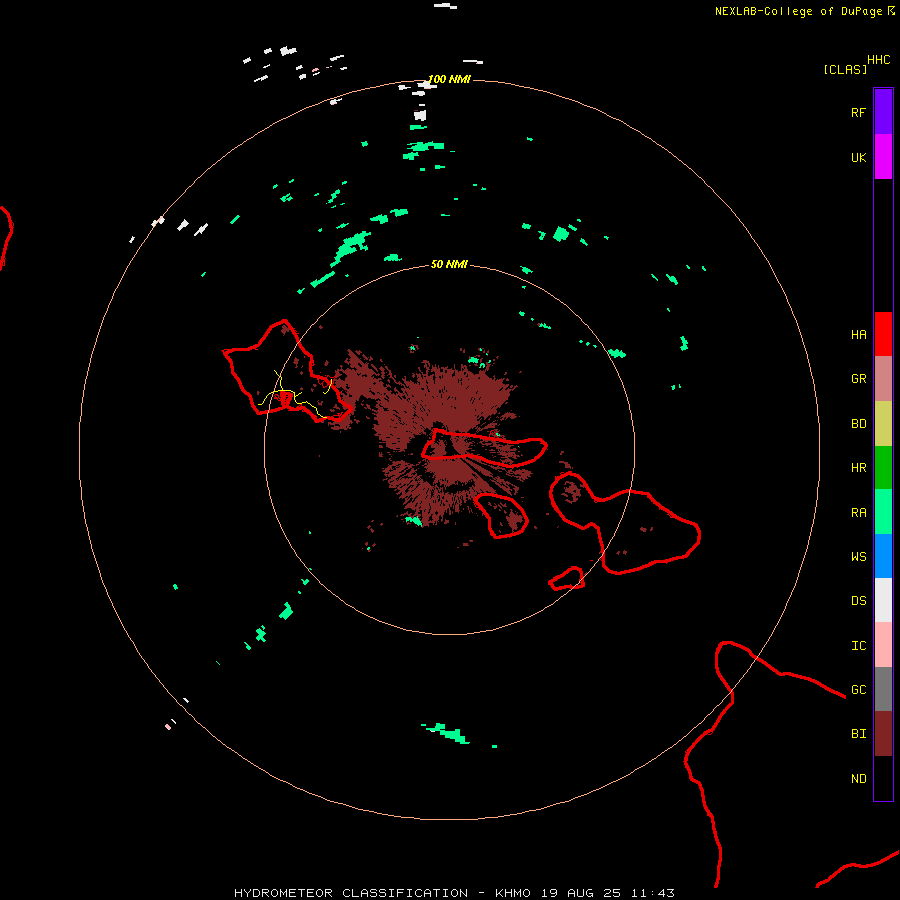Select the BI brown legend swatch
The width and height of the screenshot is (900, 900).
[x=883, y=734]
